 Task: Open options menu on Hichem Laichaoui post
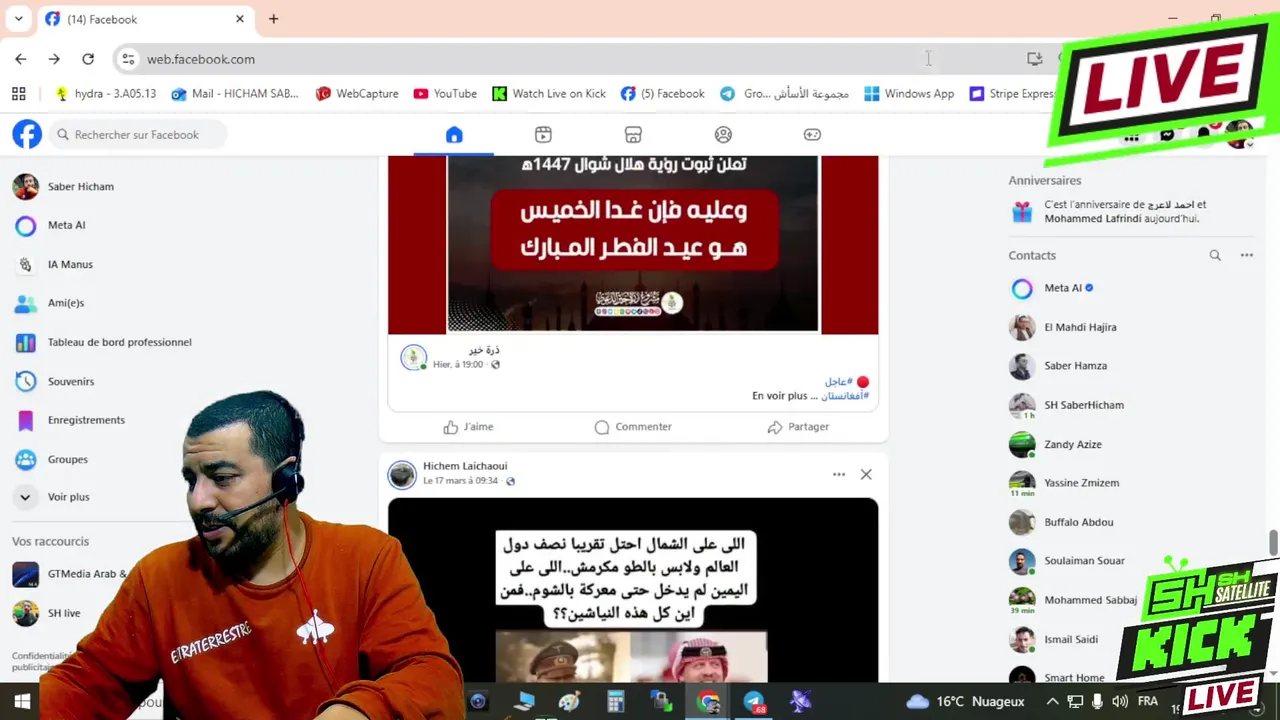[x=839, y=474]
